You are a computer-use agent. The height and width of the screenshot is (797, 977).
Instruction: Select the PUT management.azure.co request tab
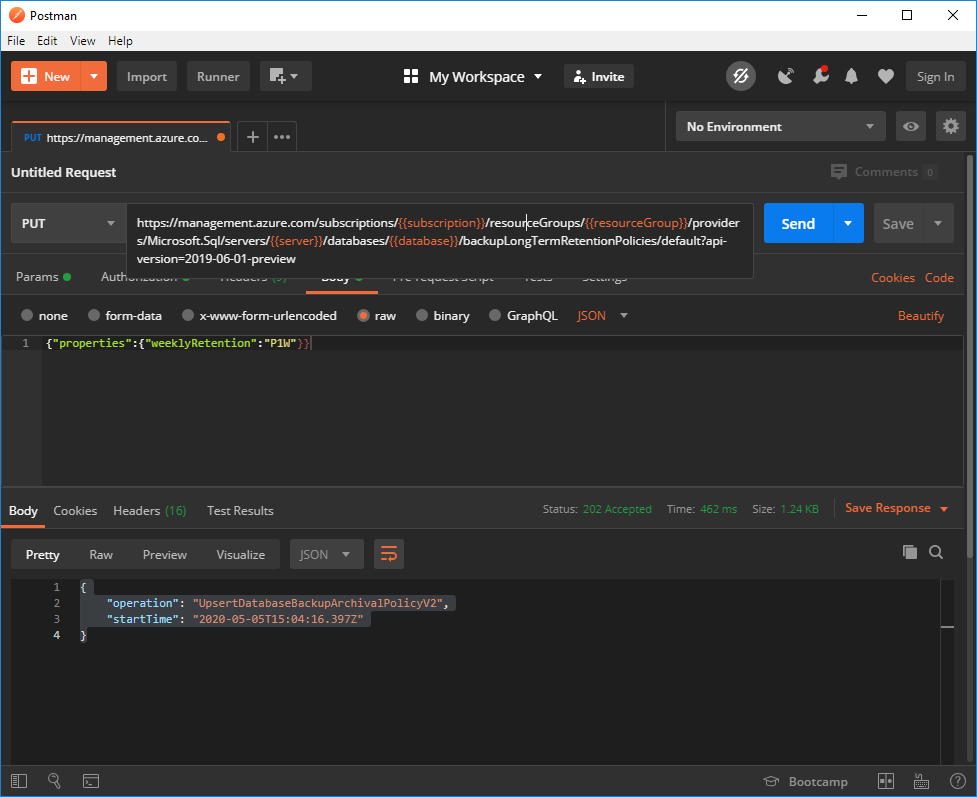(x=121, y=137)
